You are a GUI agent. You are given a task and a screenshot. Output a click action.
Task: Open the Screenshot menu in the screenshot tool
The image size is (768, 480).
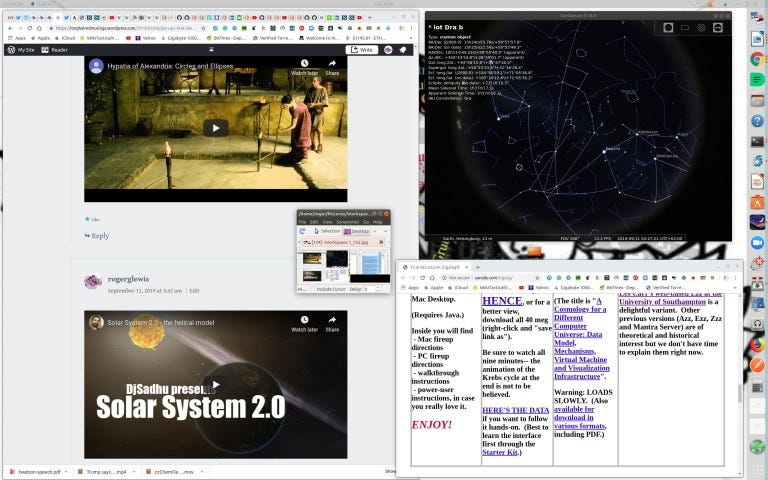click(347, 222)
